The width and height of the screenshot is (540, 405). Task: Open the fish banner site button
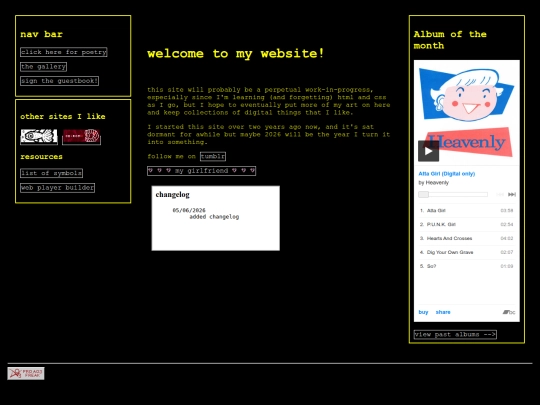point(39,137)
